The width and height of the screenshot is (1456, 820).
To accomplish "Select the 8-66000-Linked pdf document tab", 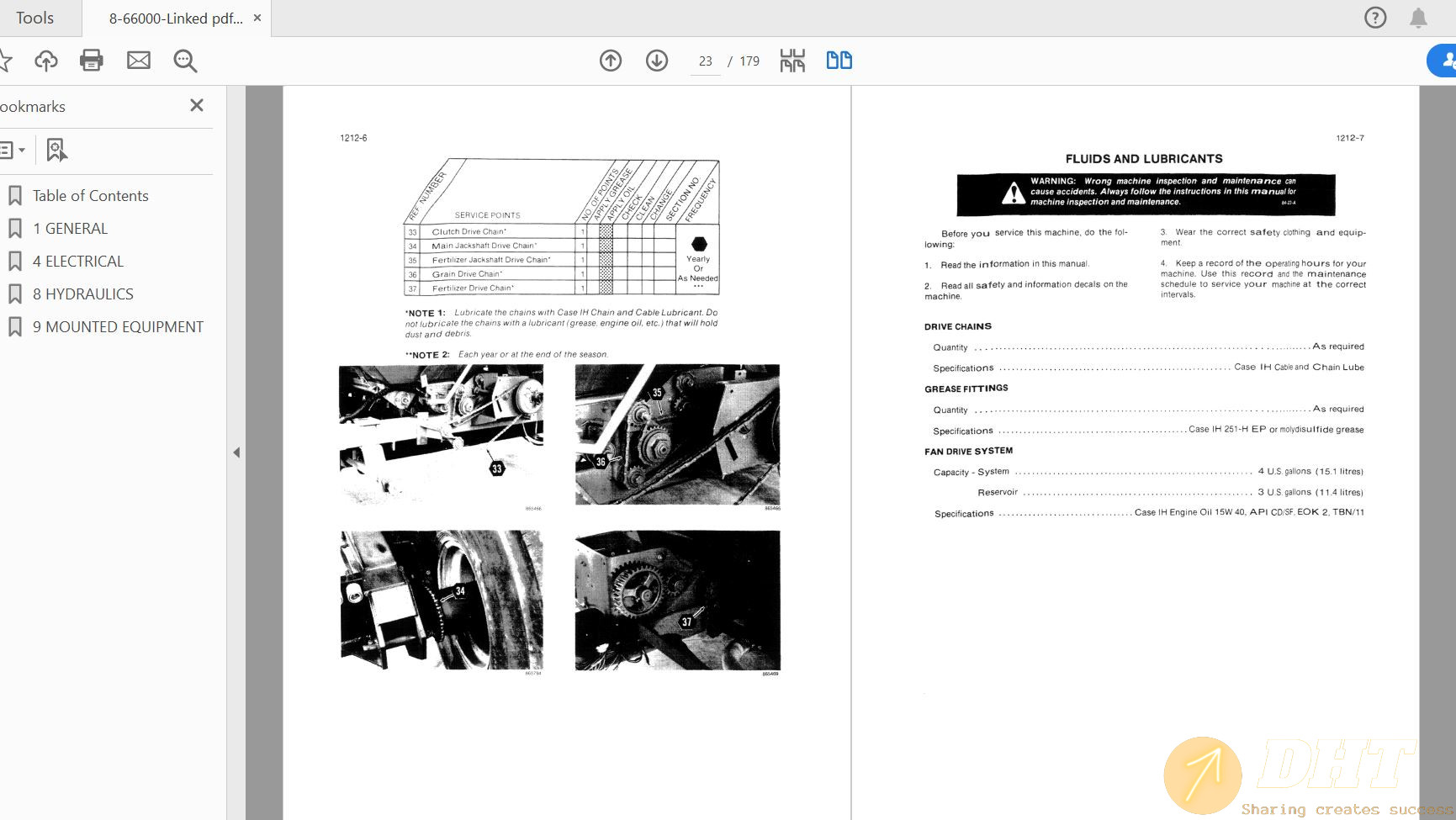I will 175,18.
